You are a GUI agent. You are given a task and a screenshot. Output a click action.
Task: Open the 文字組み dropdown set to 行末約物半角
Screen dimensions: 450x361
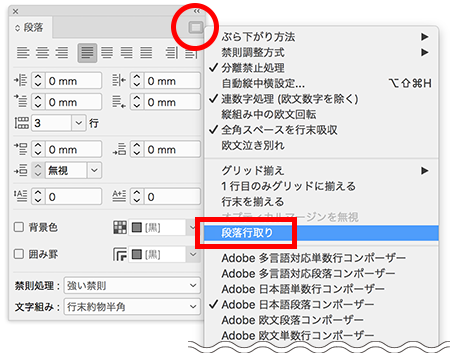point(132,307)
